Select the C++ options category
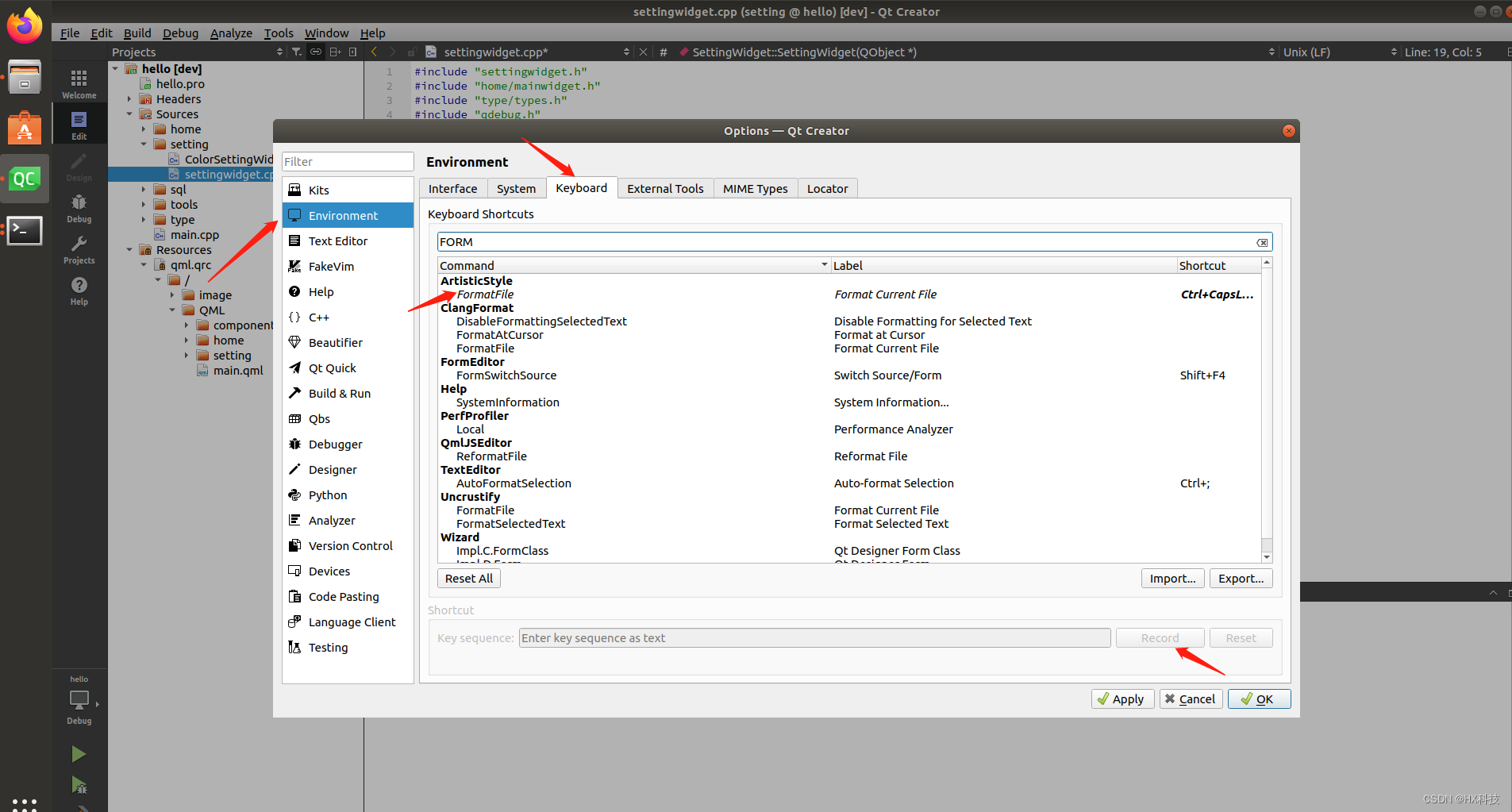Screen dimensions: 1512x812 348,317
